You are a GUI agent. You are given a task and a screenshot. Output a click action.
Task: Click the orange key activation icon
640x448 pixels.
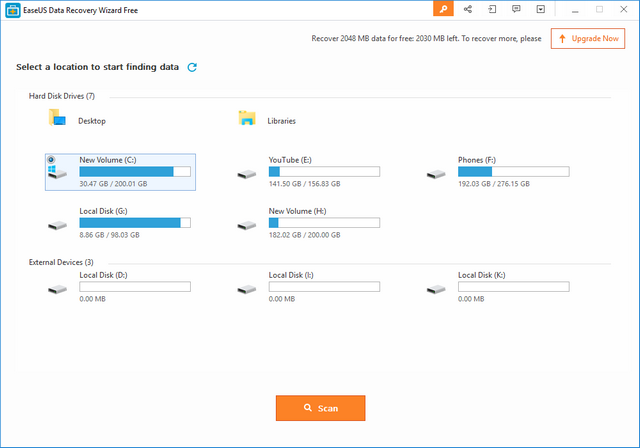(x=443, y=9)
